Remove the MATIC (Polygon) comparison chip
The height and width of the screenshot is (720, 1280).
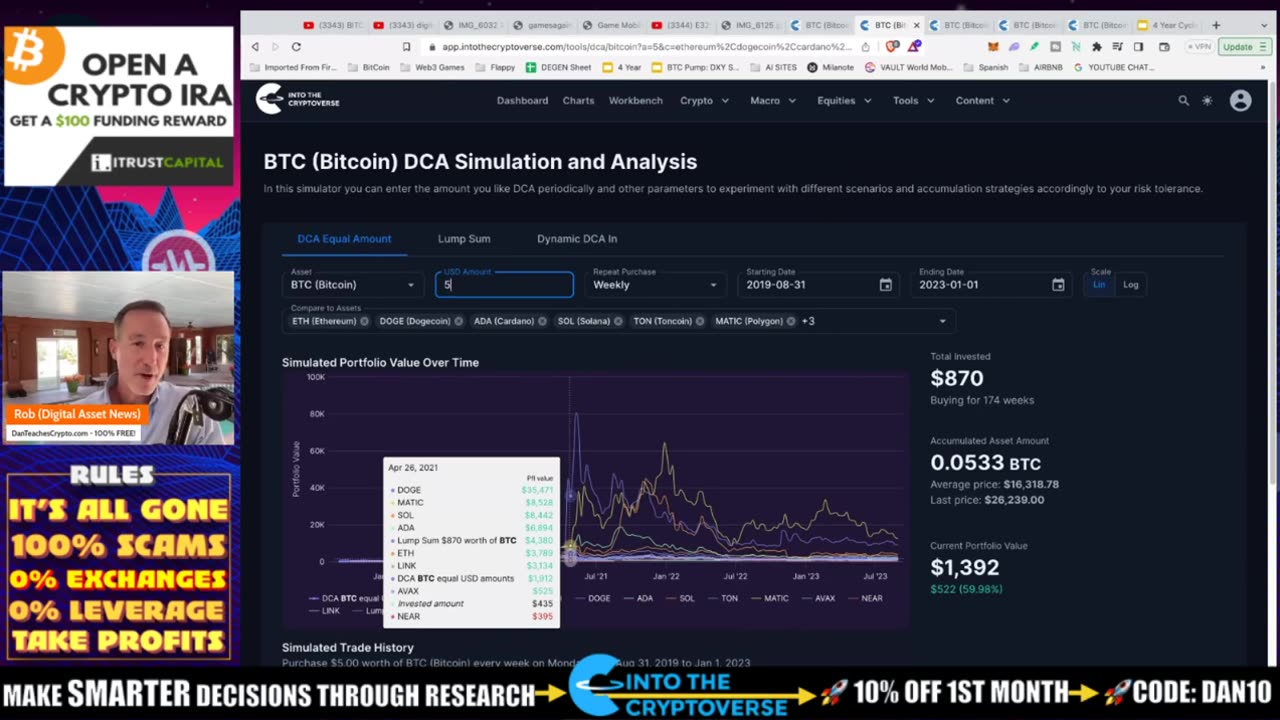[791, 321]
